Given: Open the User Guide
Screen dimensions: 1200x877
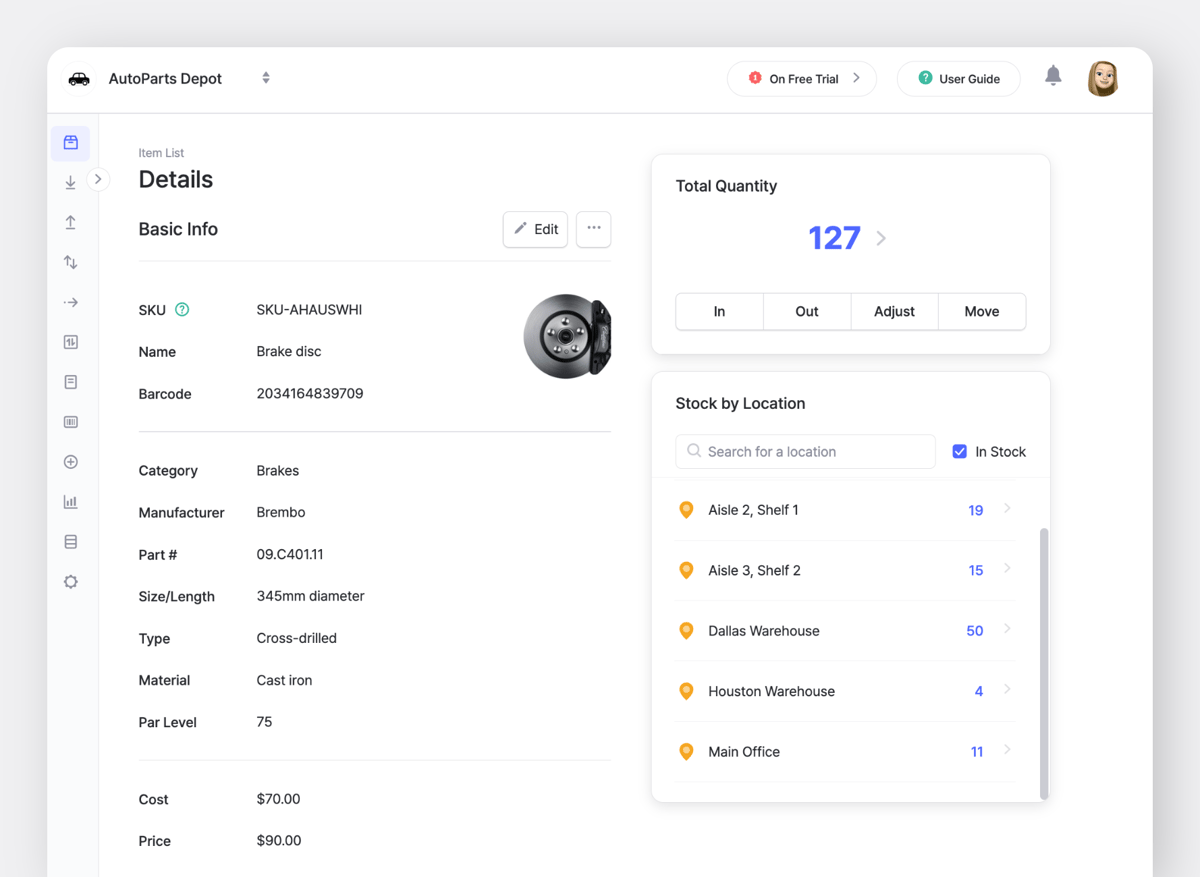Looking at the screenshot, I should pyautogui.click(x=958, y=79).
